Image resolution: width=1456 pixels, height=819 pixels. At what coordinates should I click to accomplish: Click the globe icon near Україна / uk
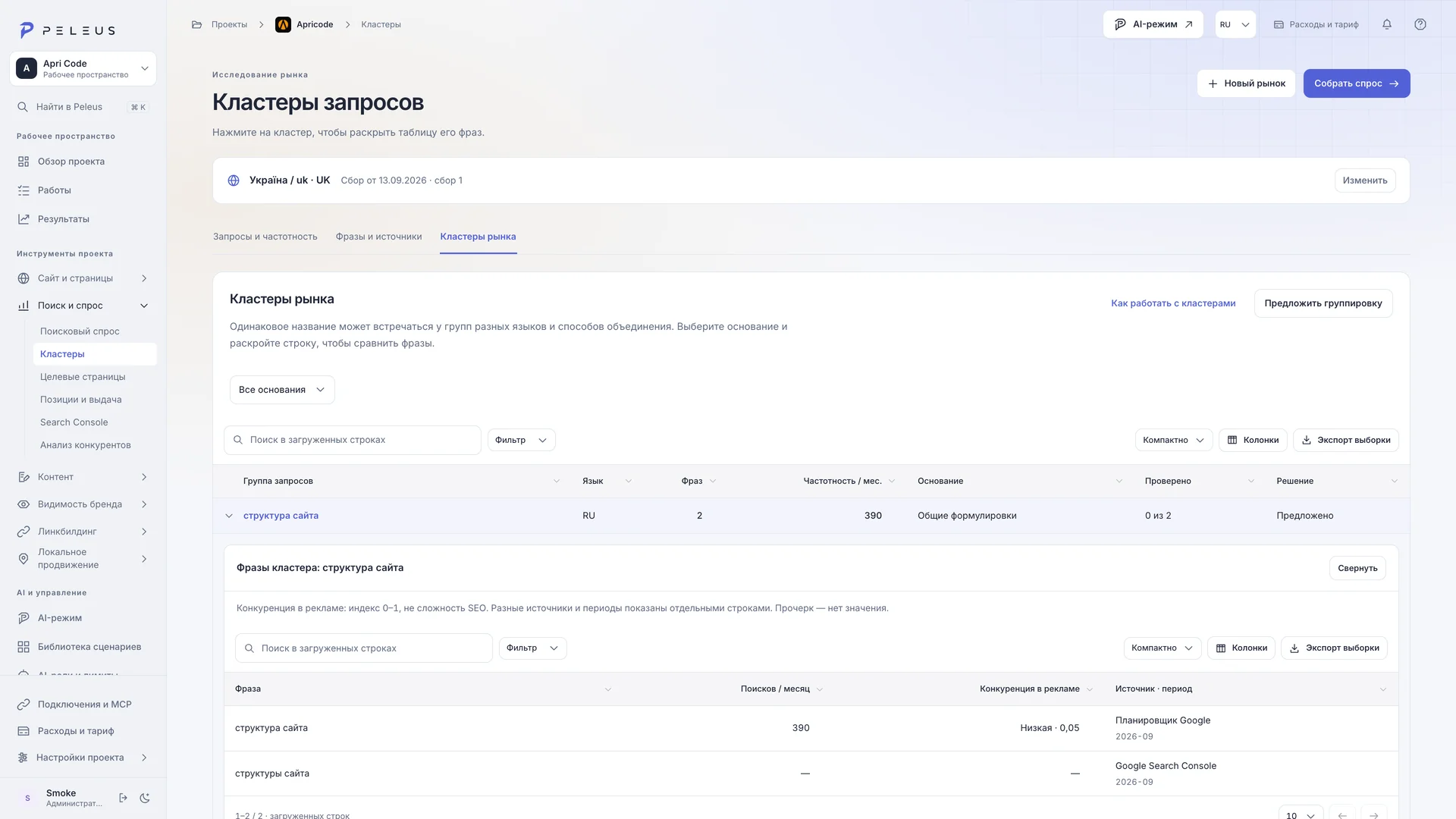[234, 180]
